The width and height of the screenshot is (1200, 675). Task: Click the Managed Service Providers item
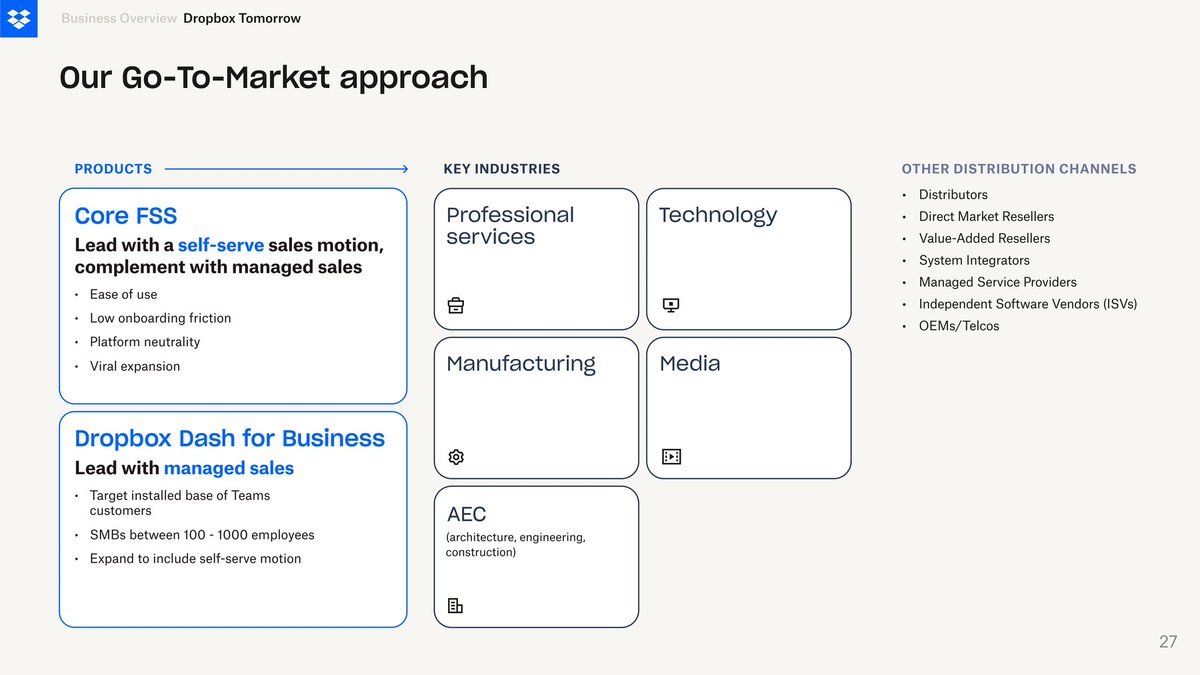click(x=998, y=282)
